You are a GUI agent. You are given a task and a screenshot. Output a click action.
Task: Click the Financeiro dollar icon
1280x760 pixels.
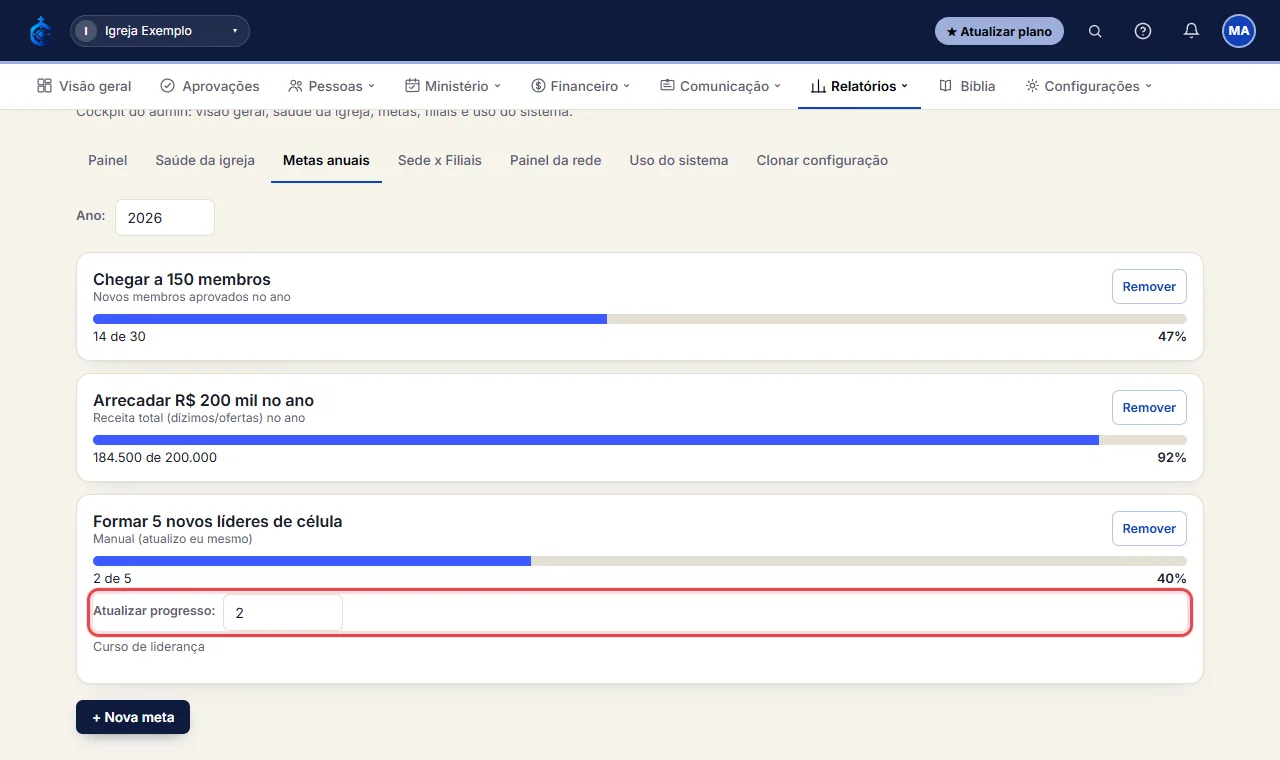click(538, 86)
